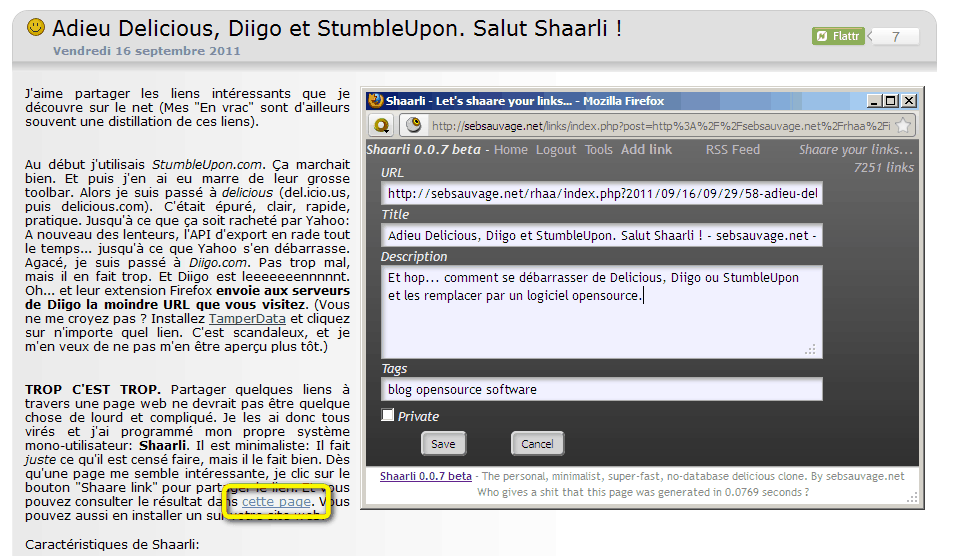
Task: Click the Flattr button
Action: click(x=838, y=36)
